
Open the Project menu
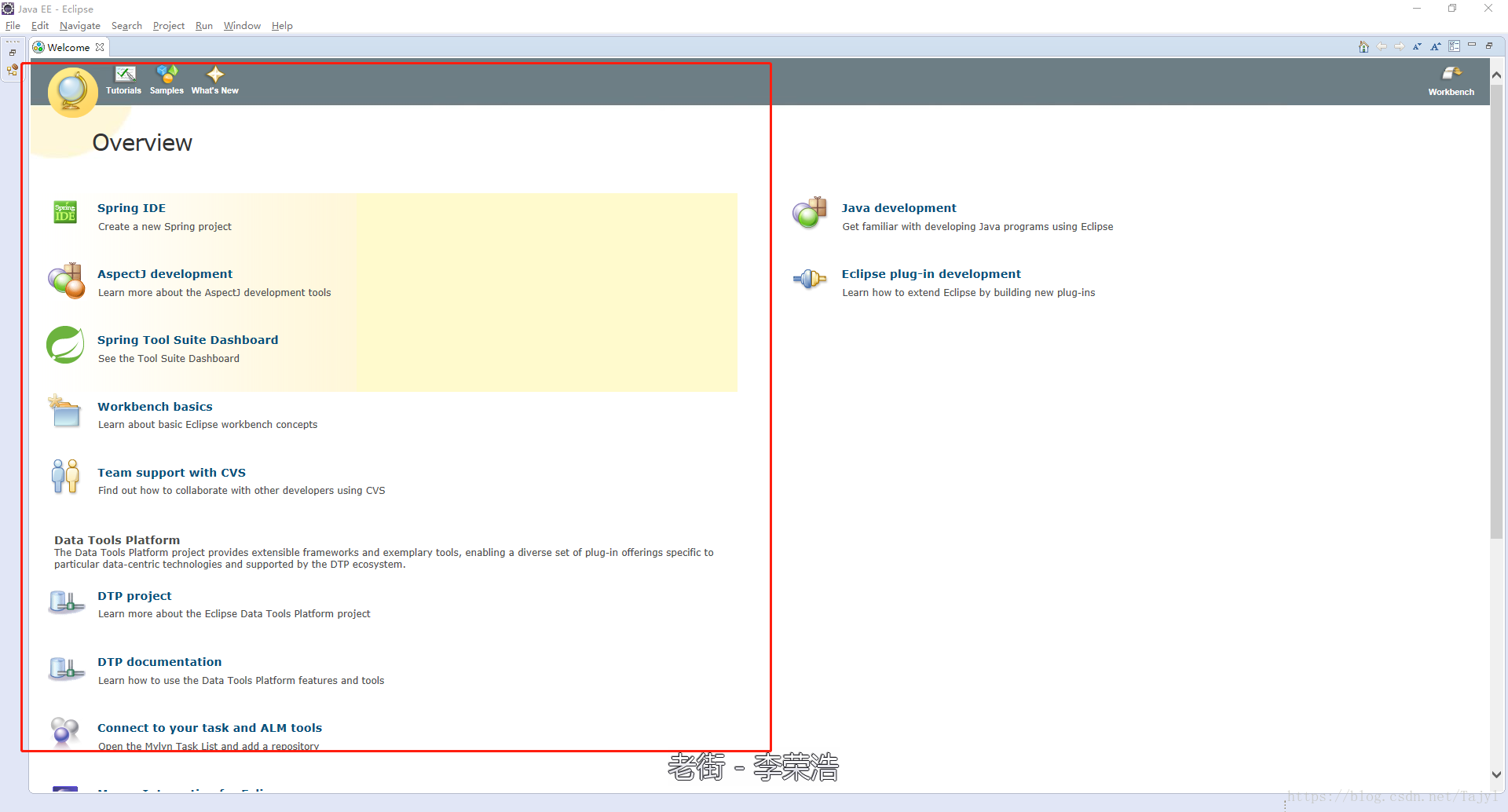[x=169, y=26]
